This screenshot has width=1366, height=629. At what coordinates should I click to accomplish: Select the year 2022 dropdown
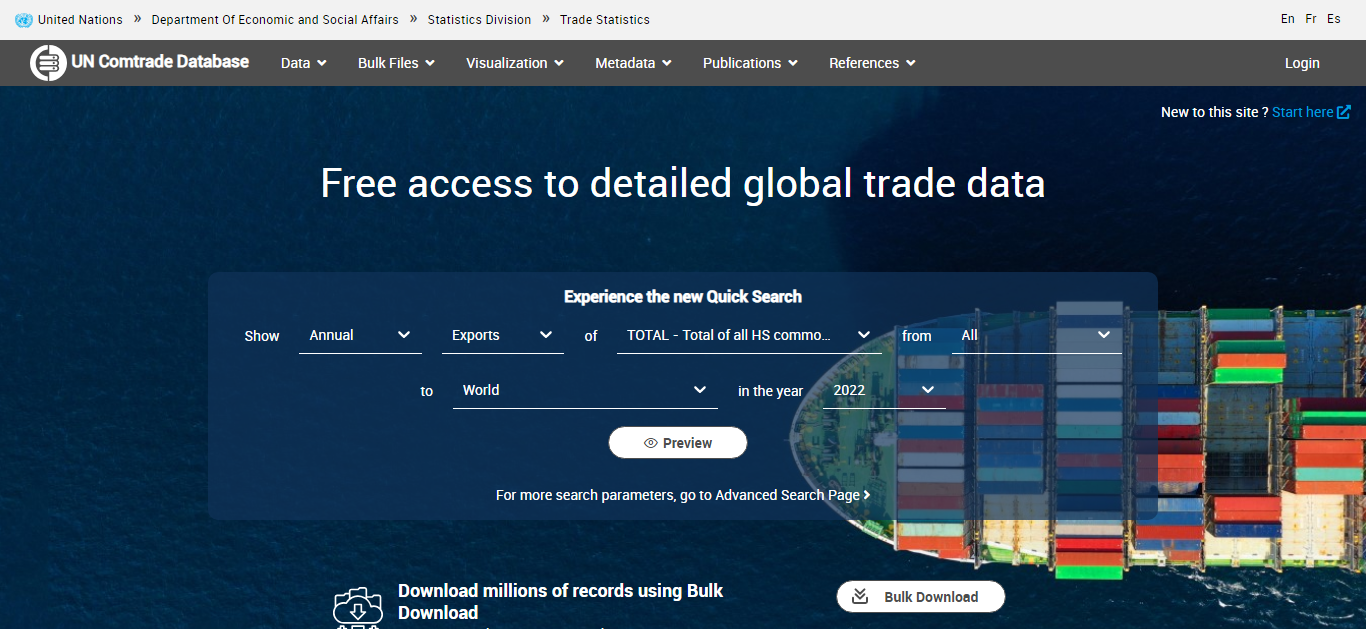tap(883, 390)
